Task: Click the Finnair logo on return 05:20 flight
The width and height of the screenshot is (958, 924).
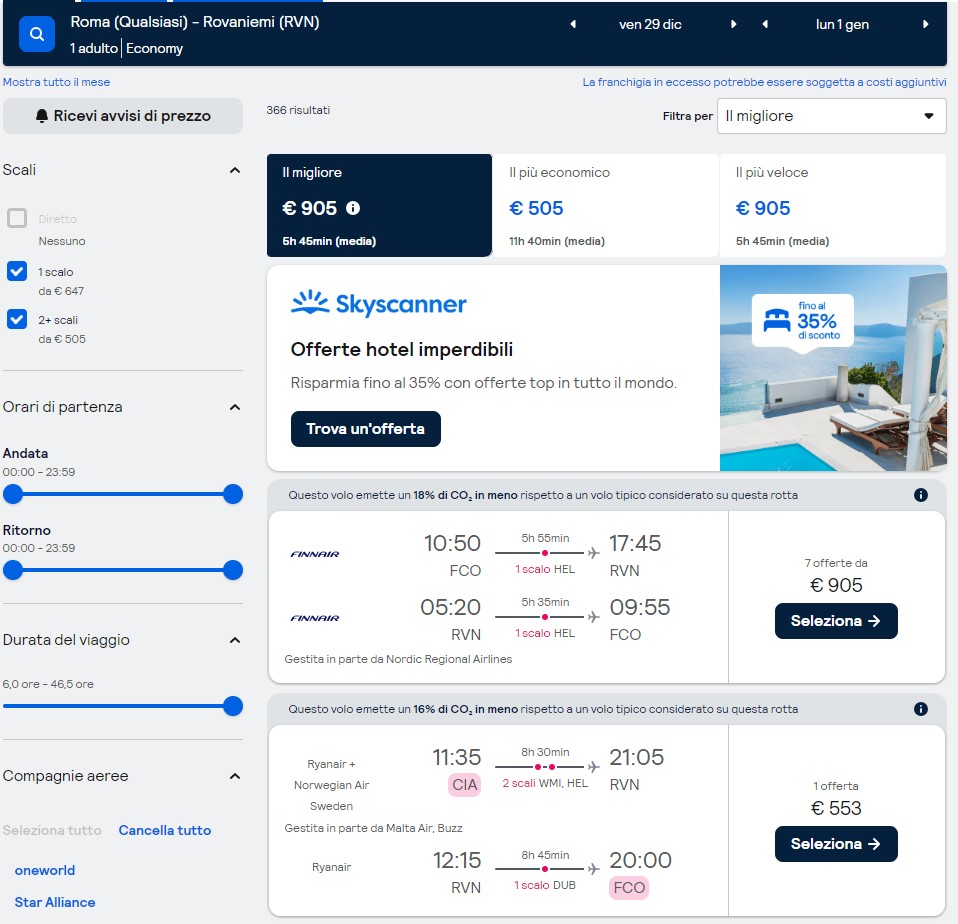Action: point(315,618)
